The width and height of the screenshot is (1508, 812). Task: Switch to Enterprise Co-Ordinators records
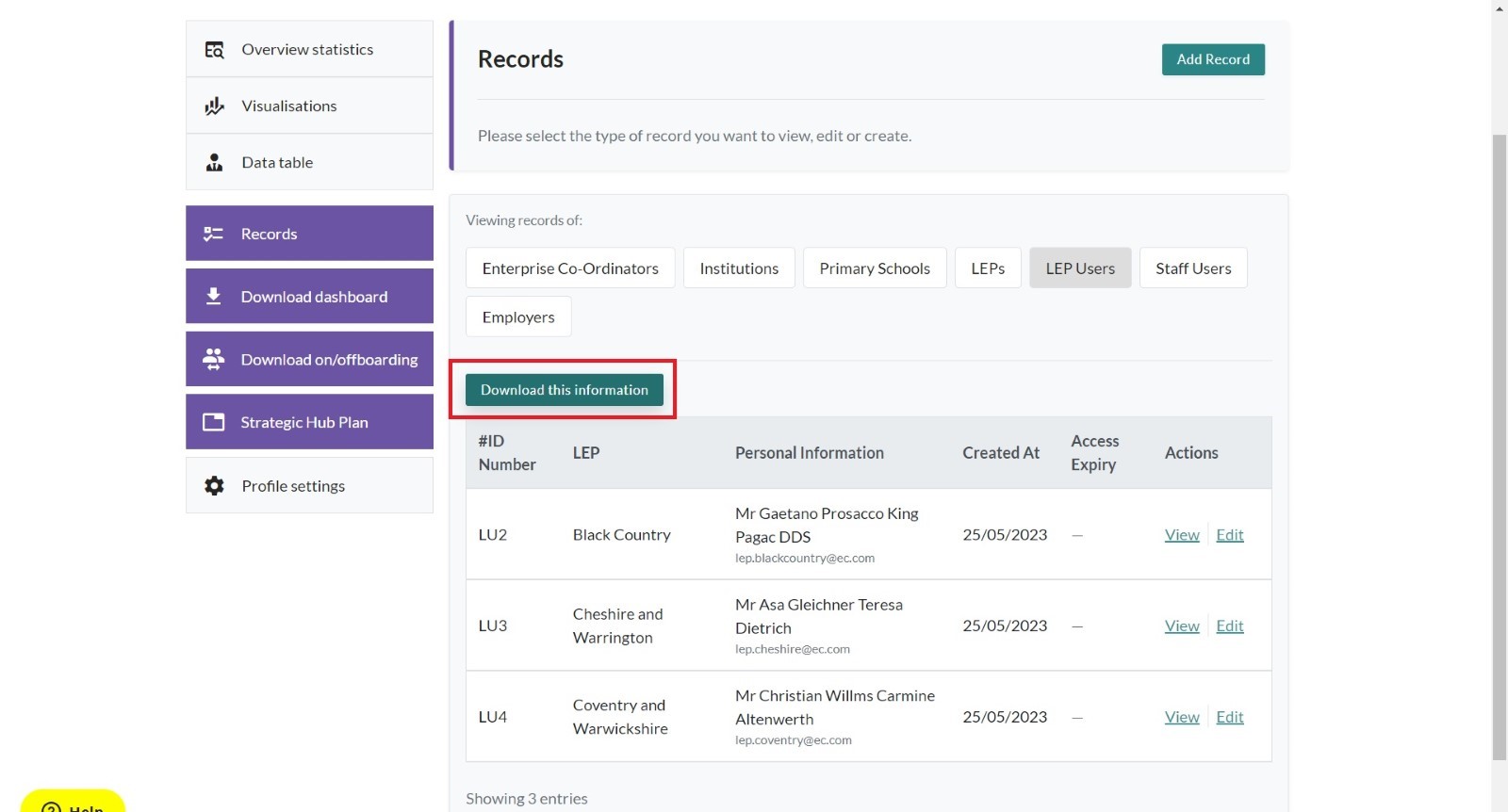(x=570, y=268)
